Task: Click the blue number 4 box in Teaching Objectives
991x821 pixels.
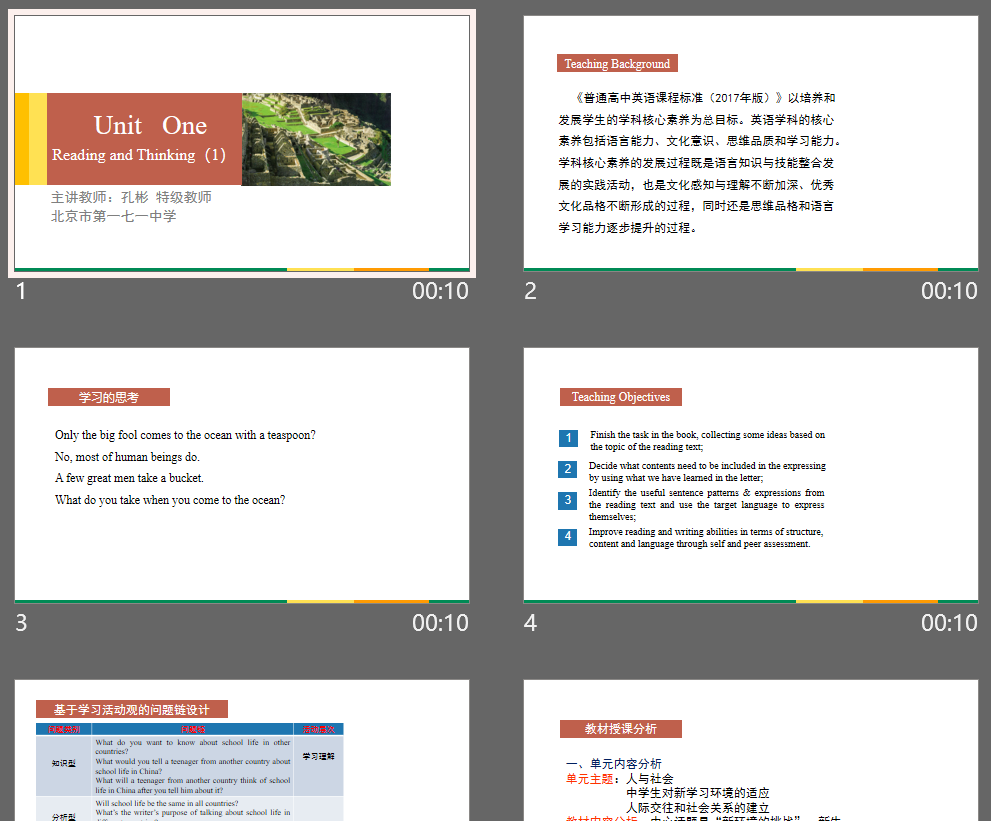Action: 568,537
